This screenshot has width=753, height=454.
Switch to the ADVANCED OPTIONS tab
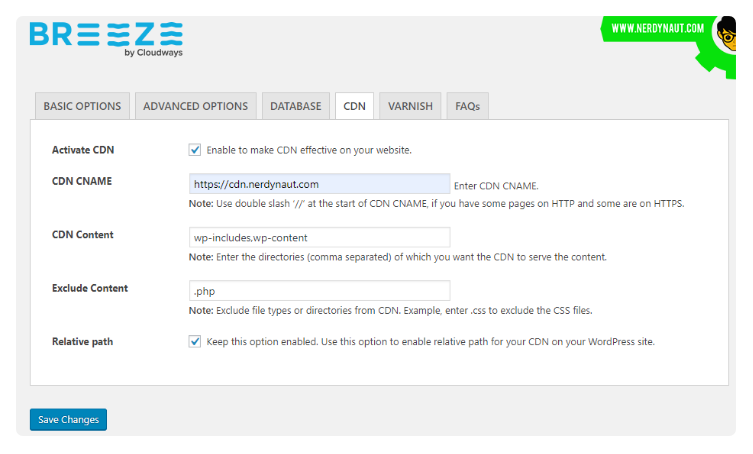195,106
